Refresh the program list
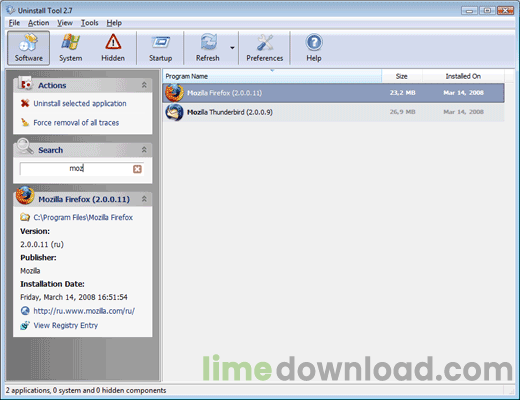The image size is (520, 400). (x=208, y=48)
